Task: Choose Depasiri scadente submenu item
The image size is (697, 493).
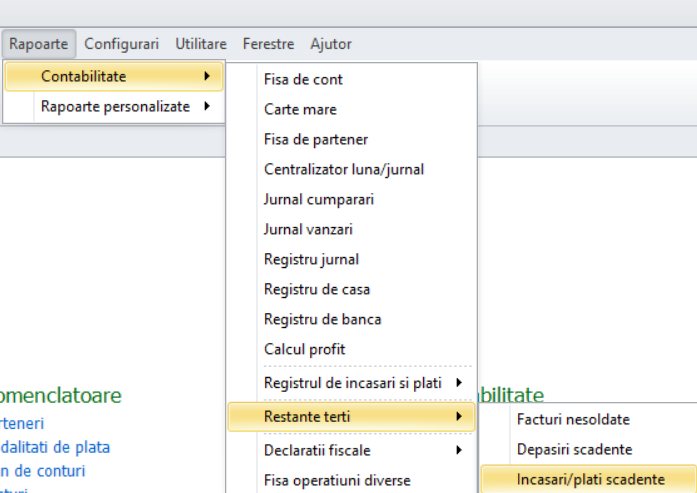Action: point(574,449)
